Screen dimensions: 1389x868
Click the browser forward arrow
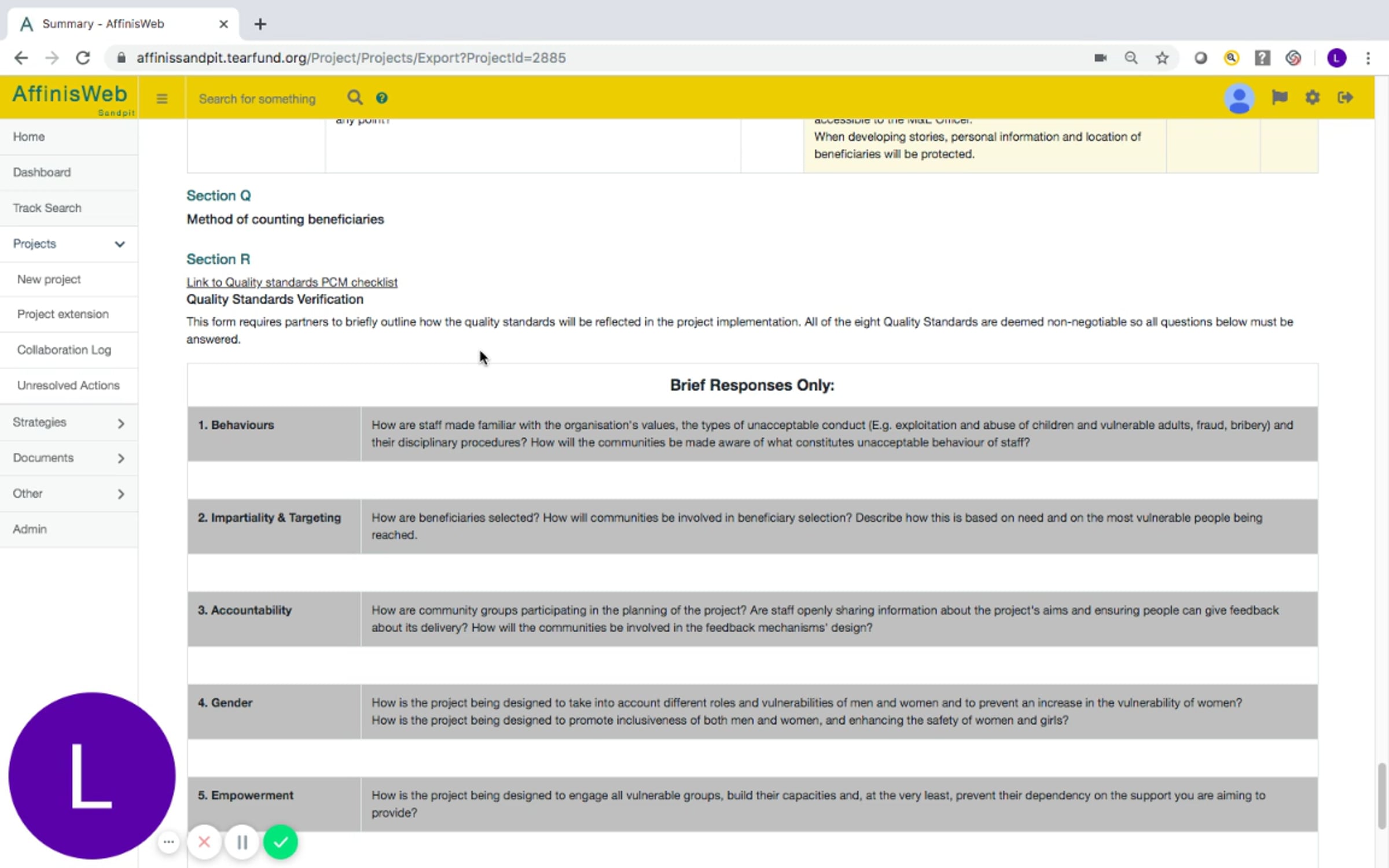point(52,58)
